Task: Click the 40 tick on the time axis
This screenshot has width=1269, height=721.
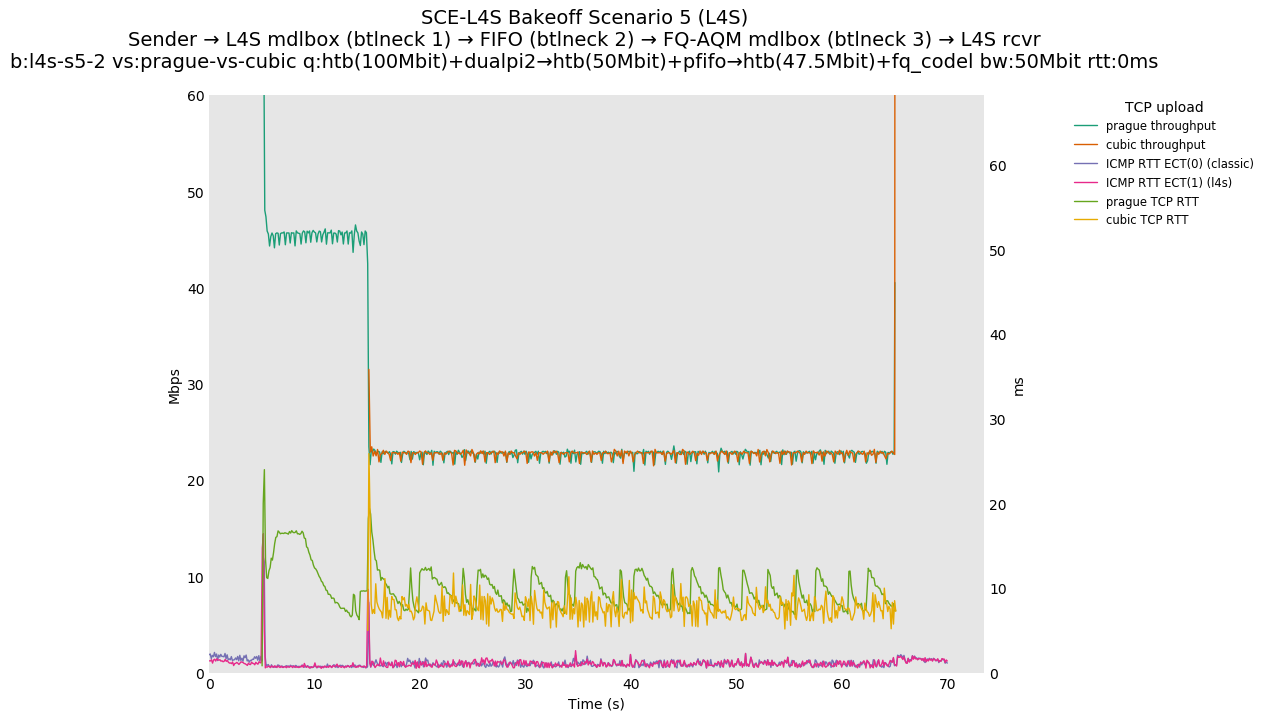Action: coord(631,685)
